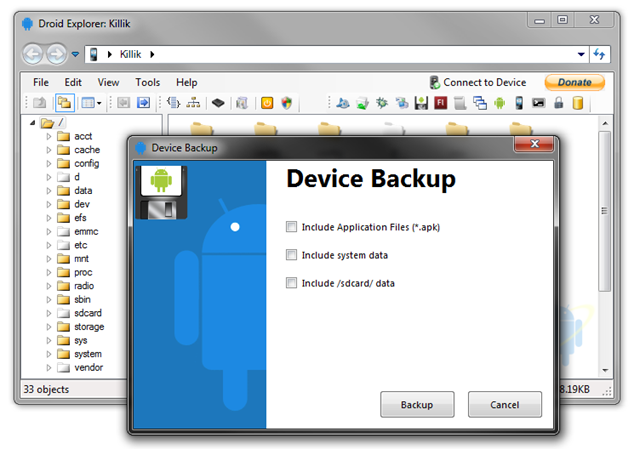Open the View menu

pos(108,82)
